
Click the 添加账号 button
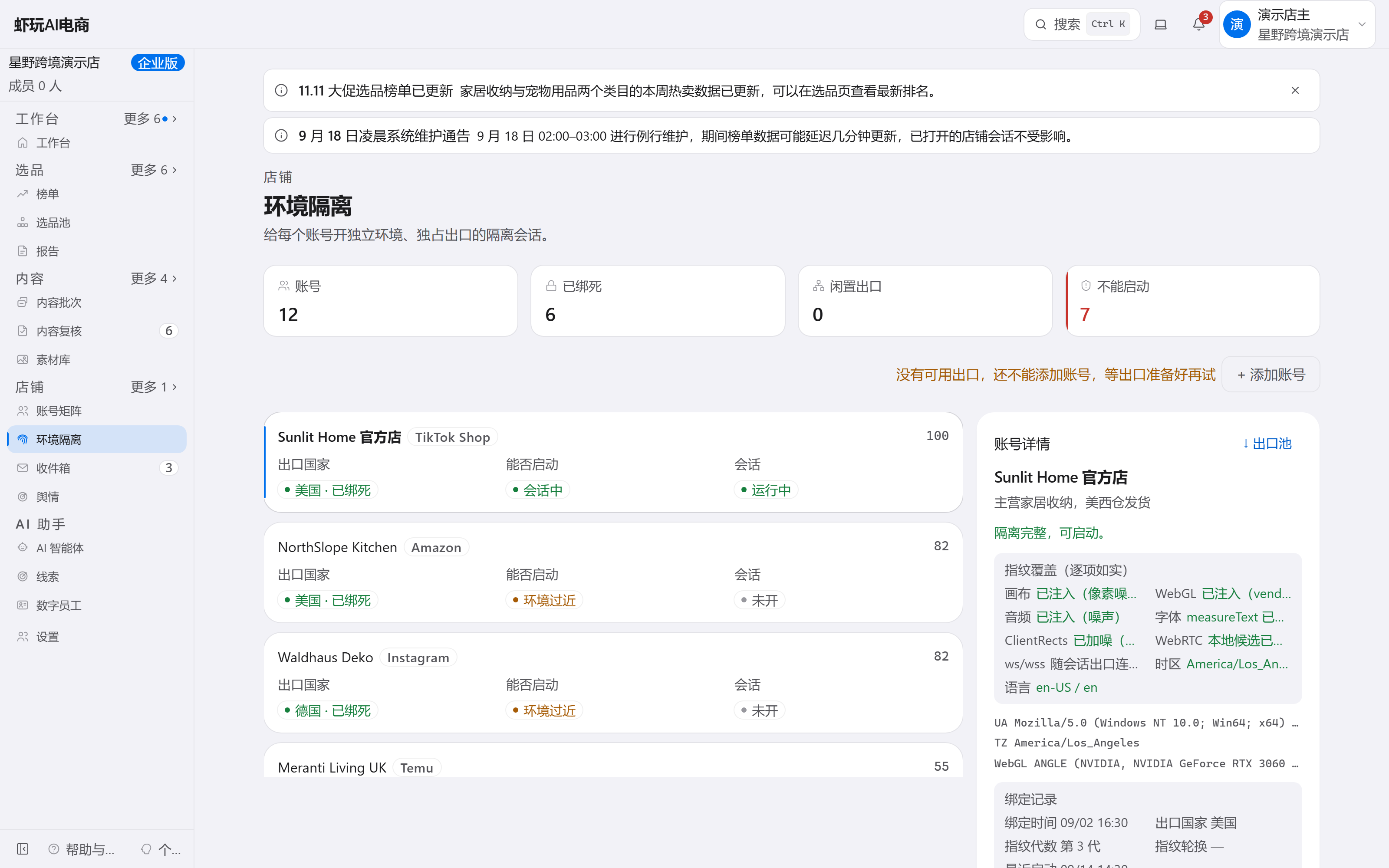(1271, 375)
